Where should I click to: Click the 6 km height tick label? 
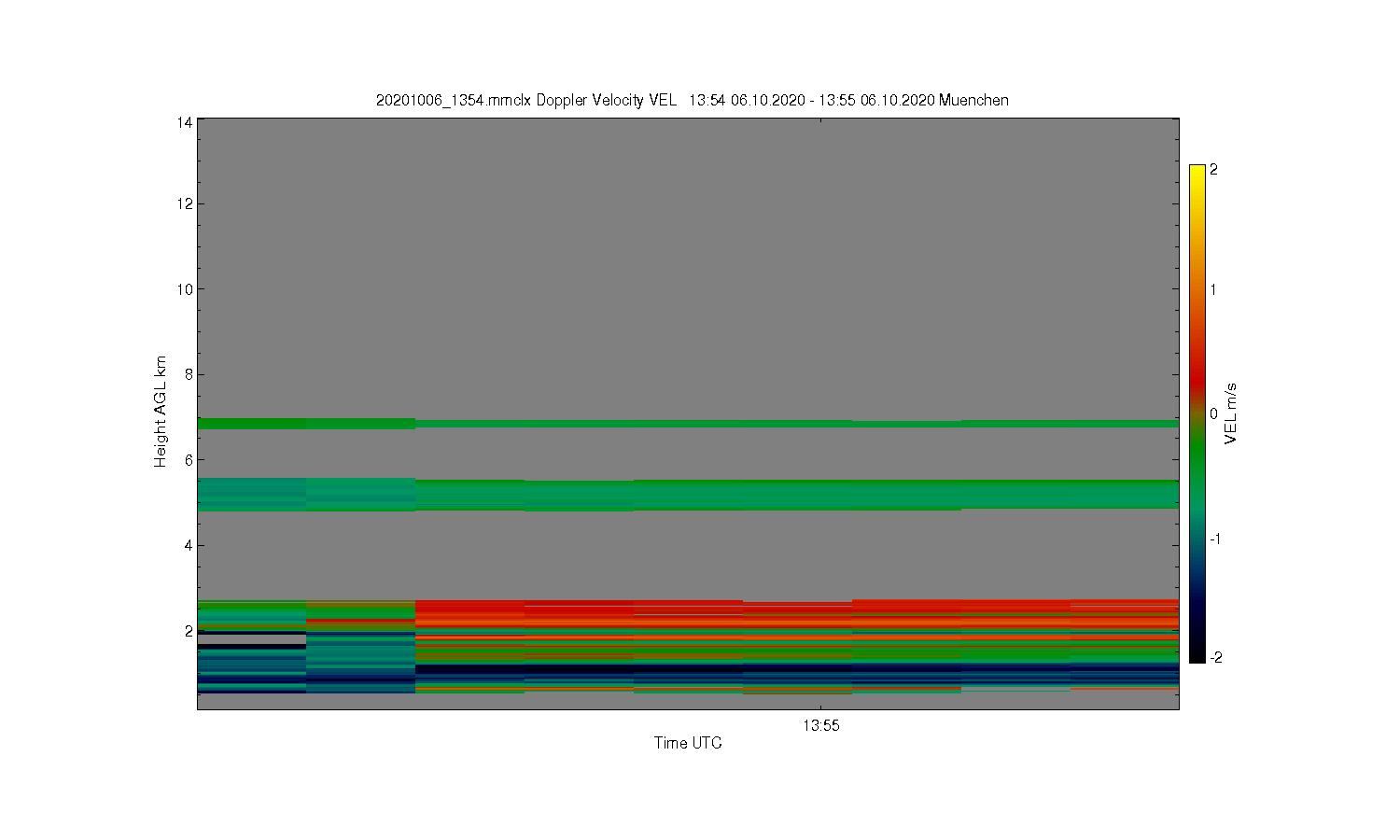(x=189, y=460)
